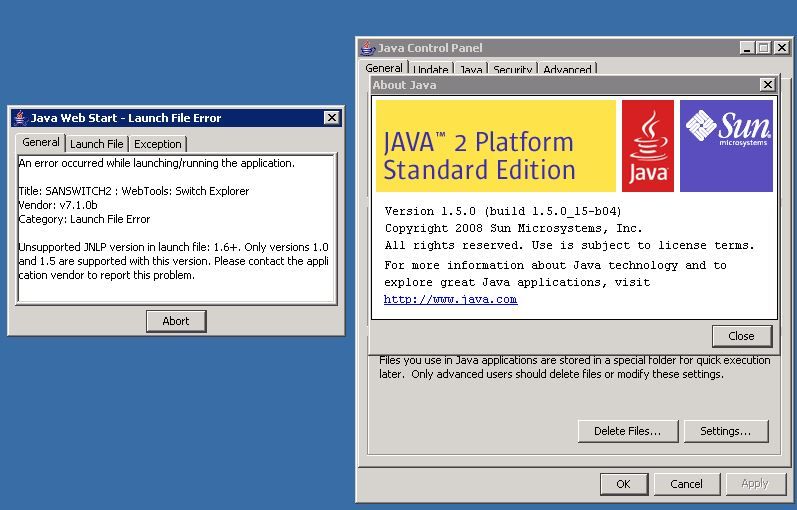The width and height of the screenshot is (797, 510).
Task: Click the Sun Microsystems logo in About Java
Action: (726, 146)
